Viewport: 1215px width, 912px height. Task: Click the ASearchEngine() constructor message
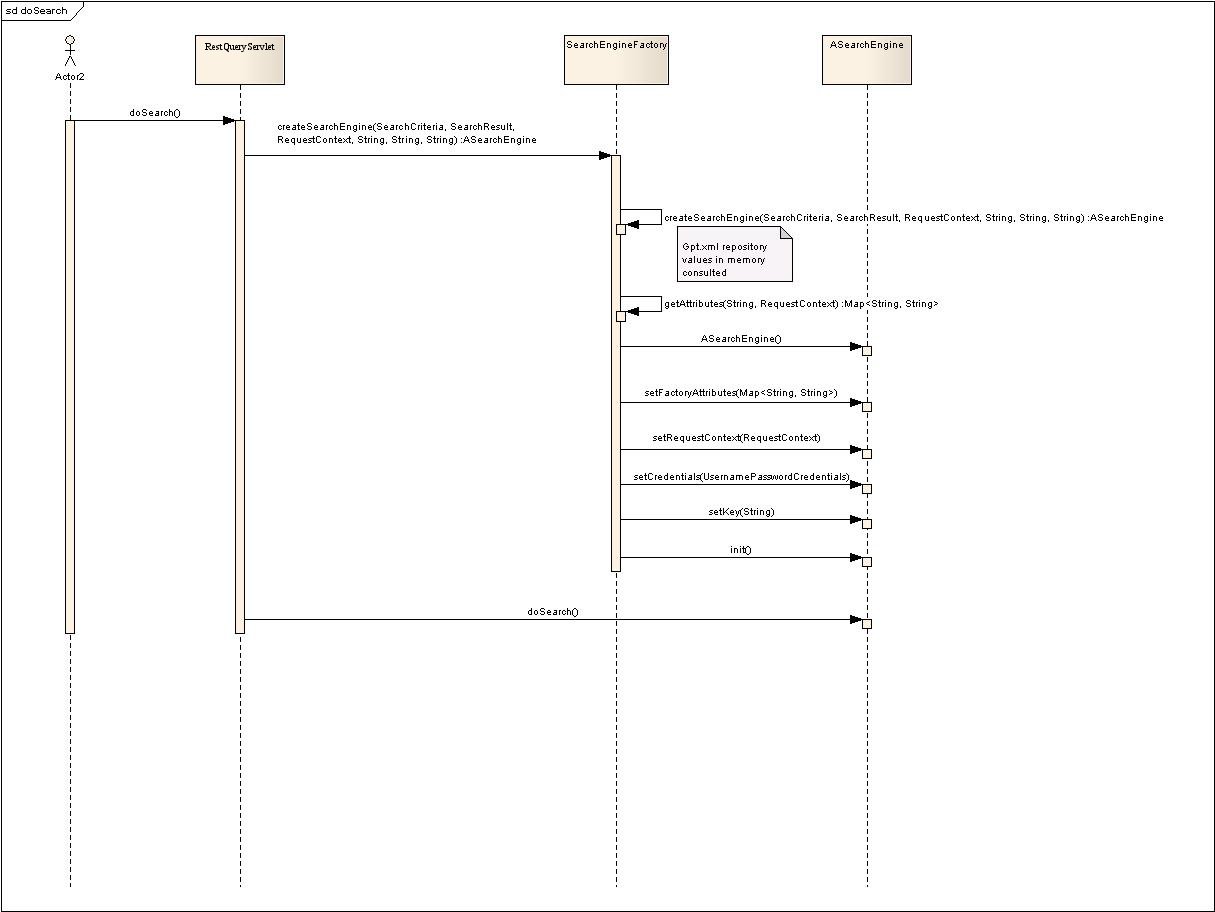741,339
